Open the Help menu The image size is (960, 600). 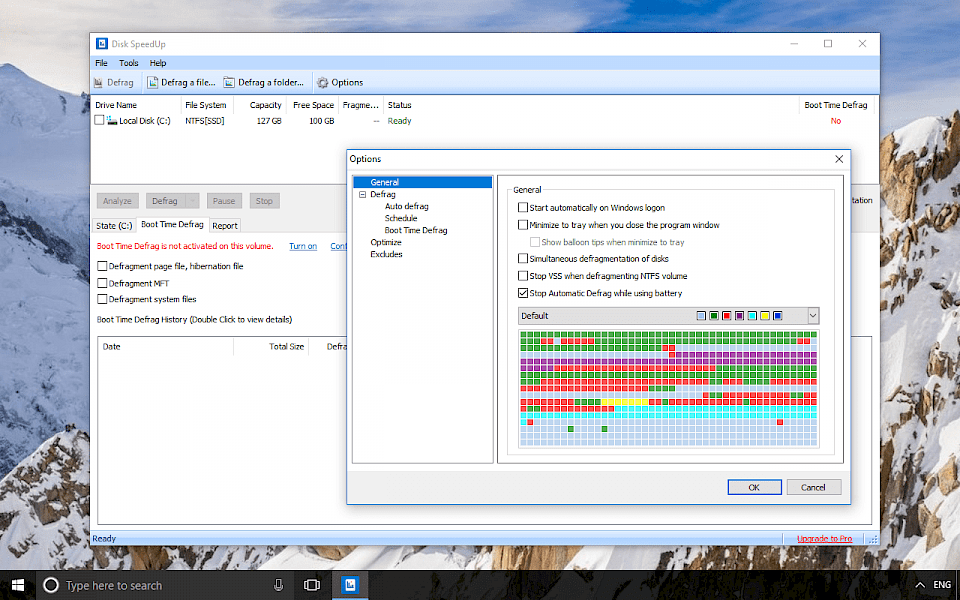[x=158, y=63]
